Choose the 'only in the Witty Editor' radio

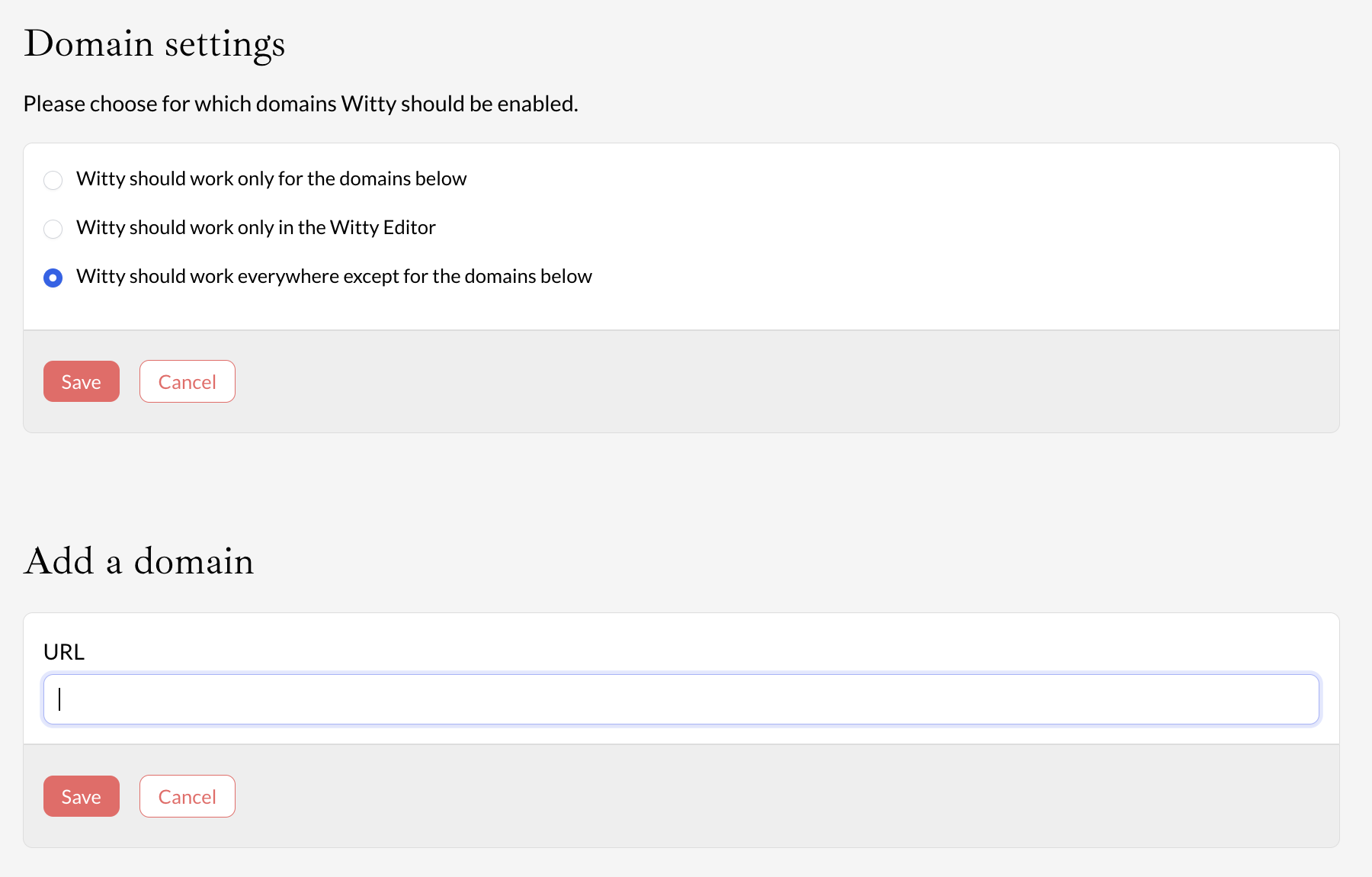pos(53,229)
